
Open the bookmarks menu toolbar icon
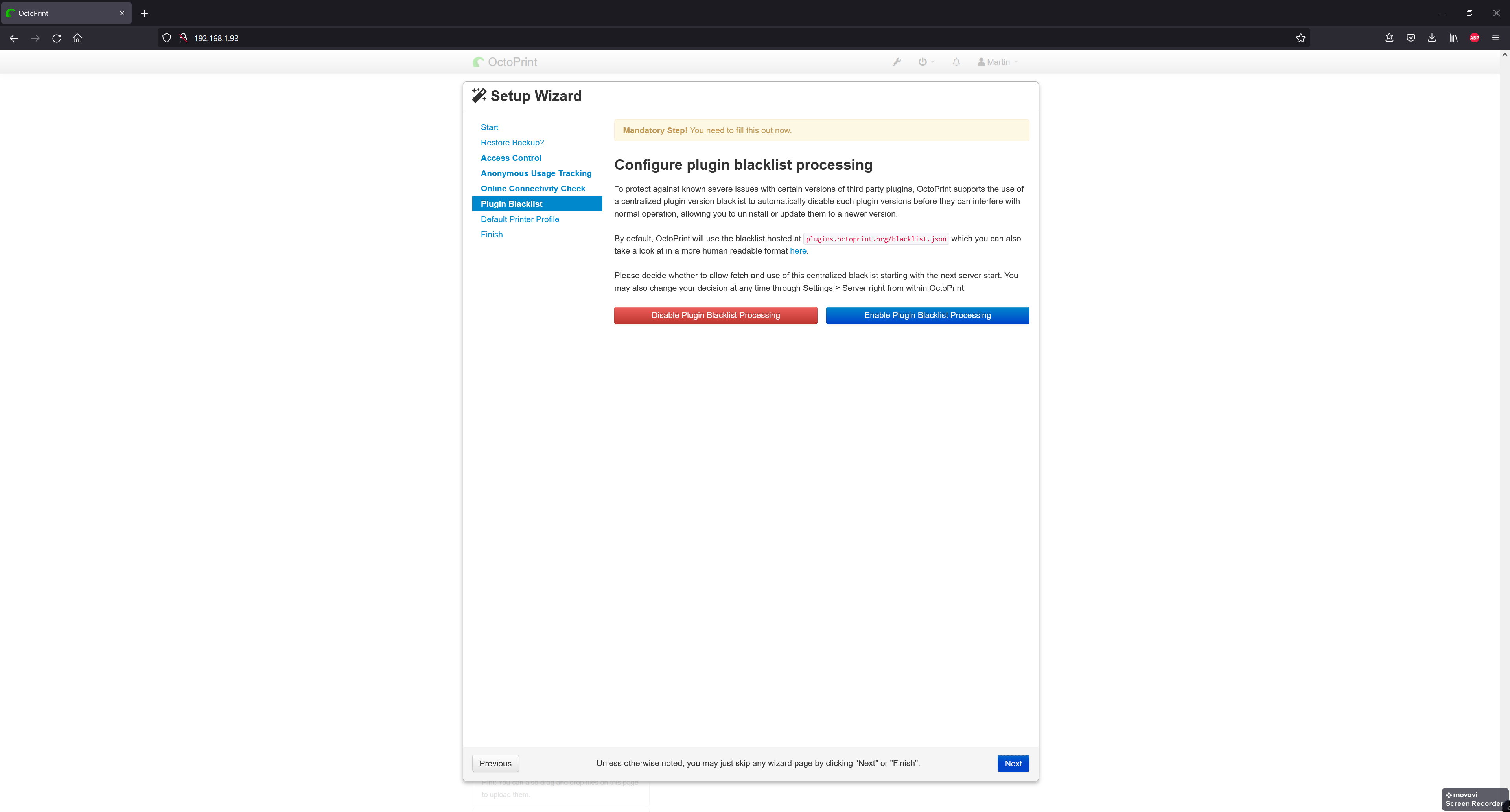pos(1389,38)
